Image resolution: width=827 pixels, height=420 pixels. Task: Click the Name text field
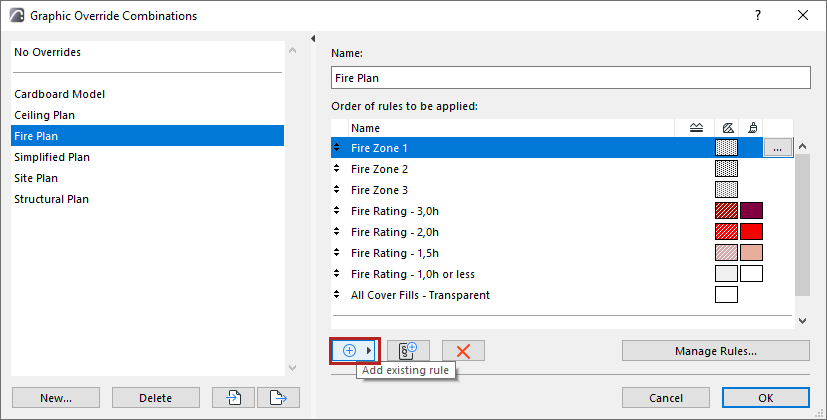coord(570,78)
